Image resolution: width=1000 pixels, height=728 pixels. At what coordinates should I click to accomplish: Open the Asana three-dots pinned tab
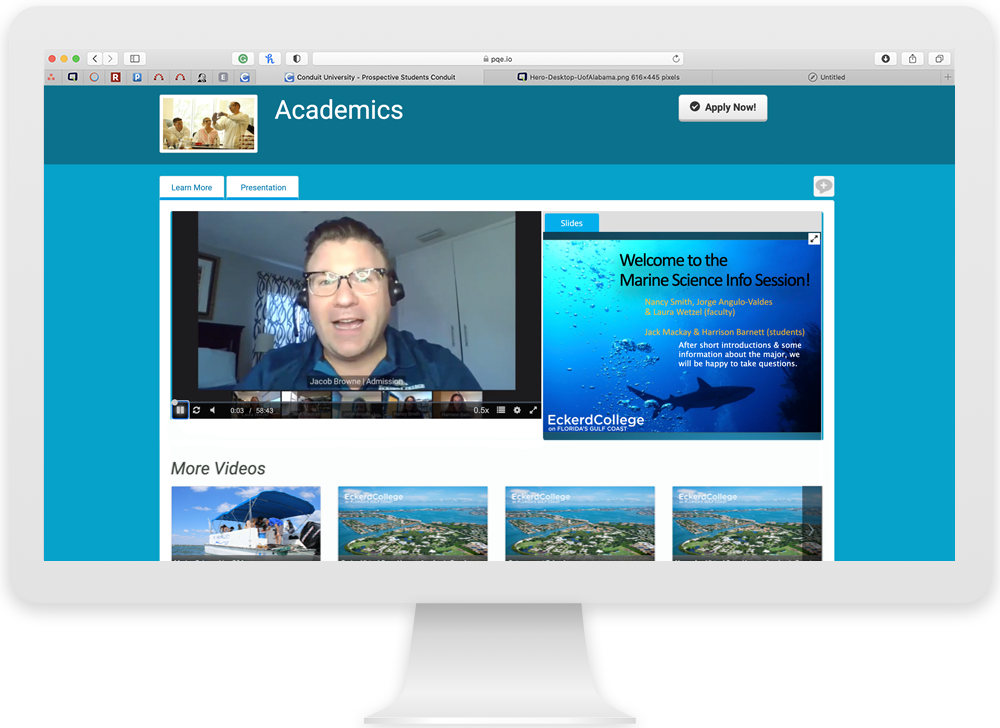click(x=51, y=77)
